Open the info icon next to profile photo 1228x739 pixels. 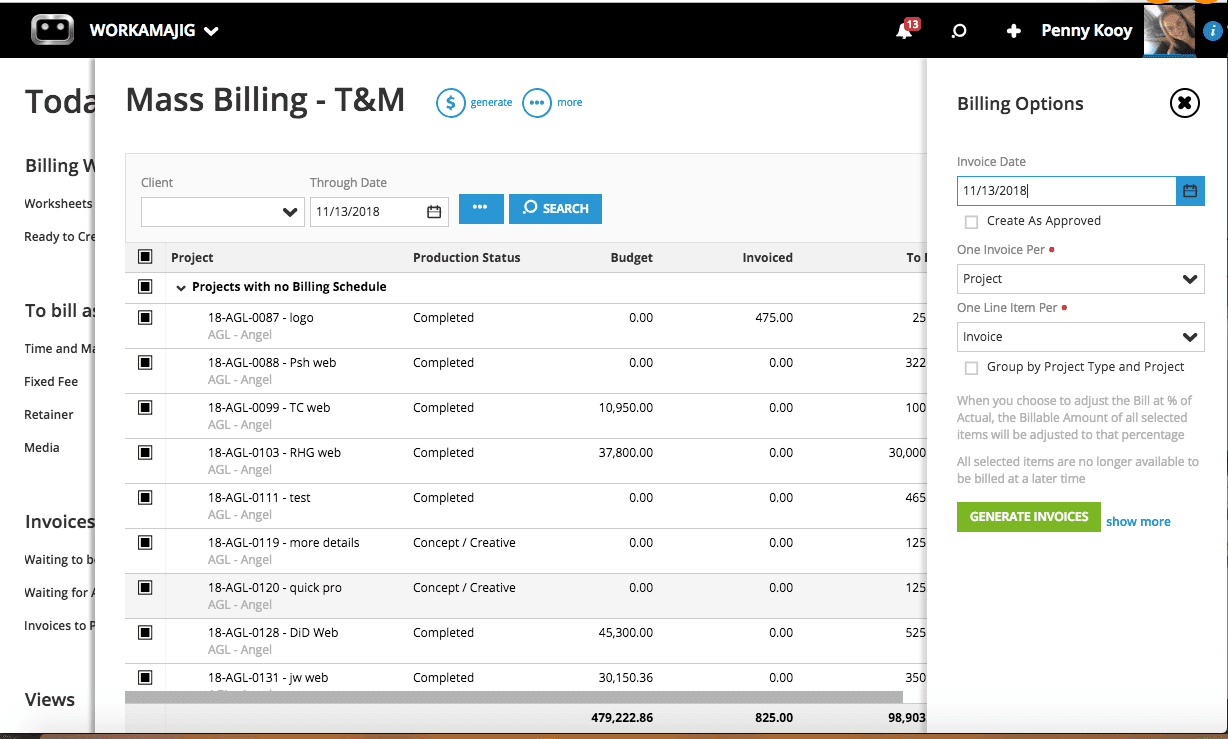[x=1213, y=32]
